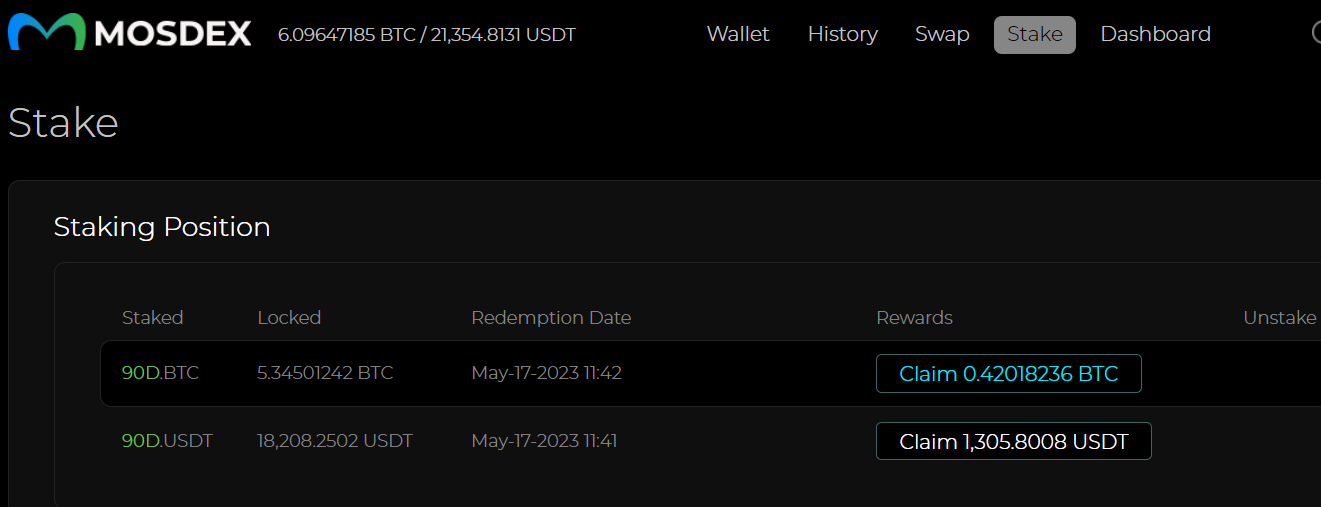Viewport: 1321px width, 507px height.
Task: Click the locked 5.34501242 BTC amount
Action: coord(325,373)
